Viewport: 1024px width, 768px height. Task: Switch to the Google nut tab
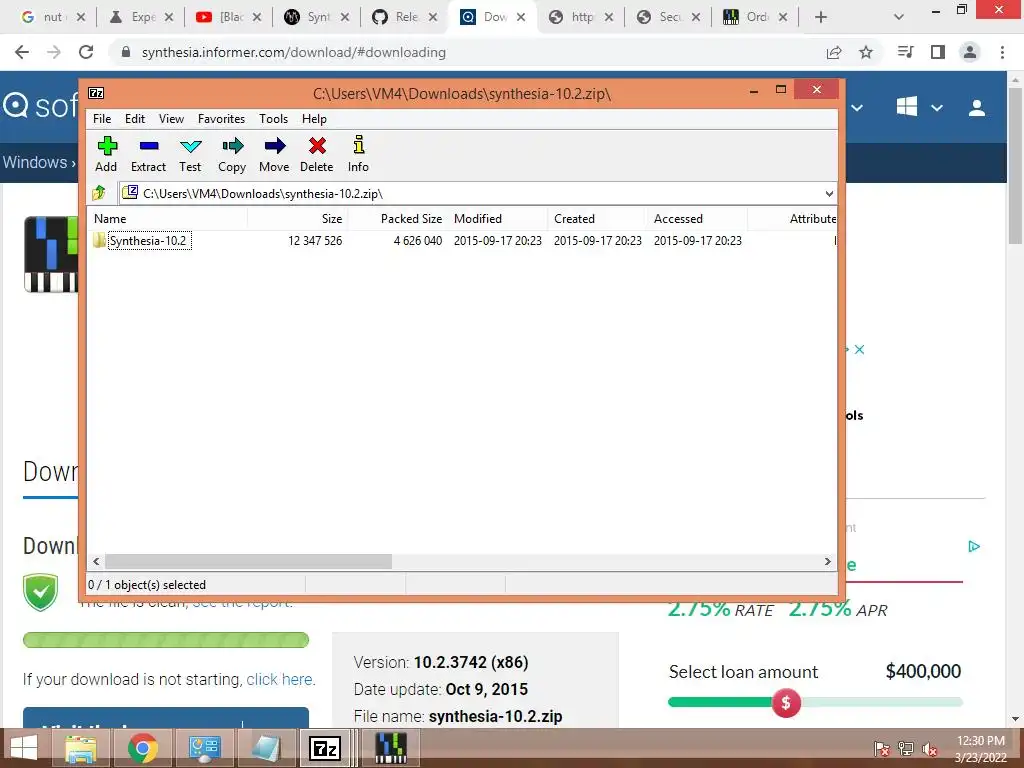[54, 17]
